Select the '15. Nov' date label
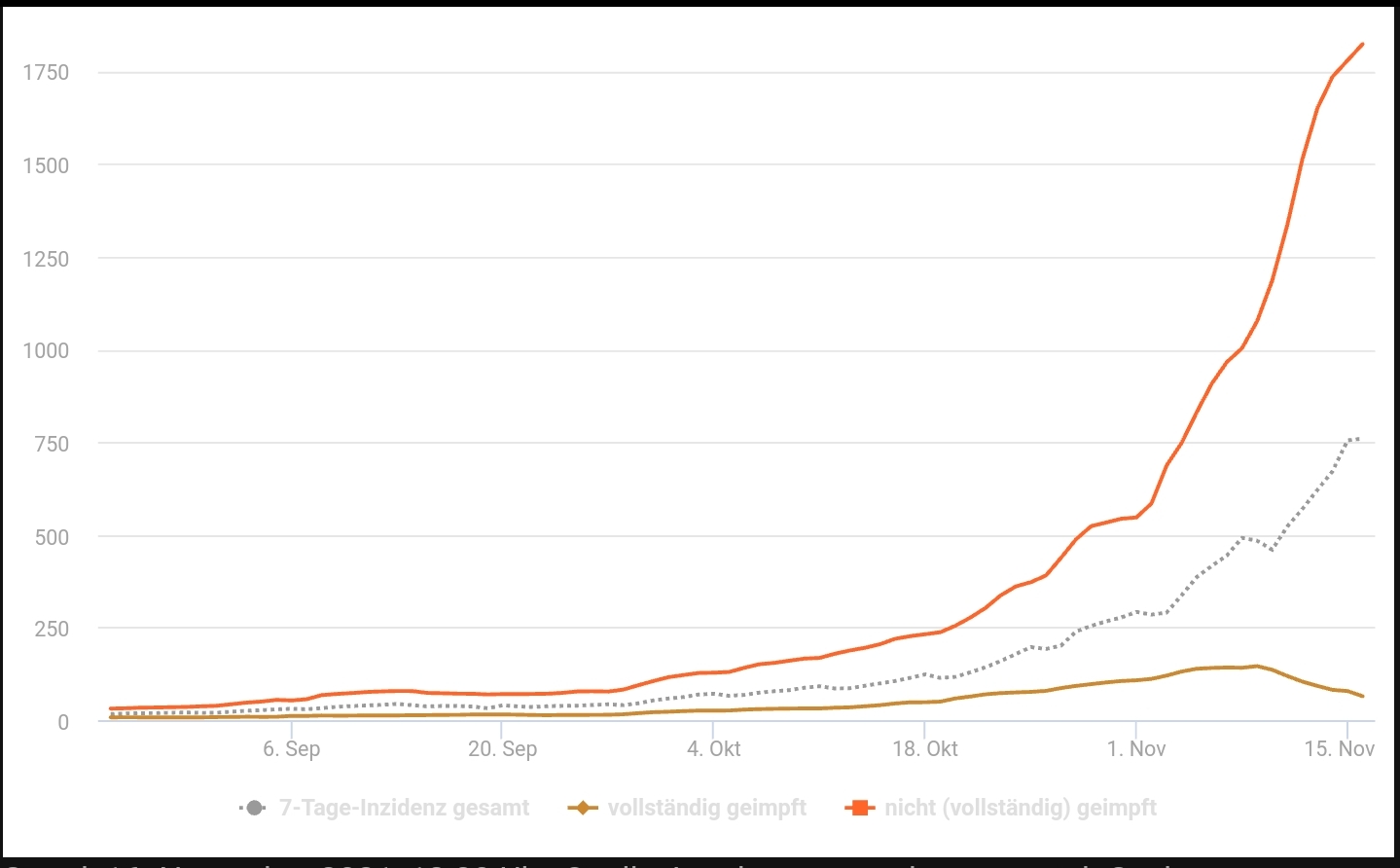The height and width of the screenshot is (868, 1400). point(1339,749)
